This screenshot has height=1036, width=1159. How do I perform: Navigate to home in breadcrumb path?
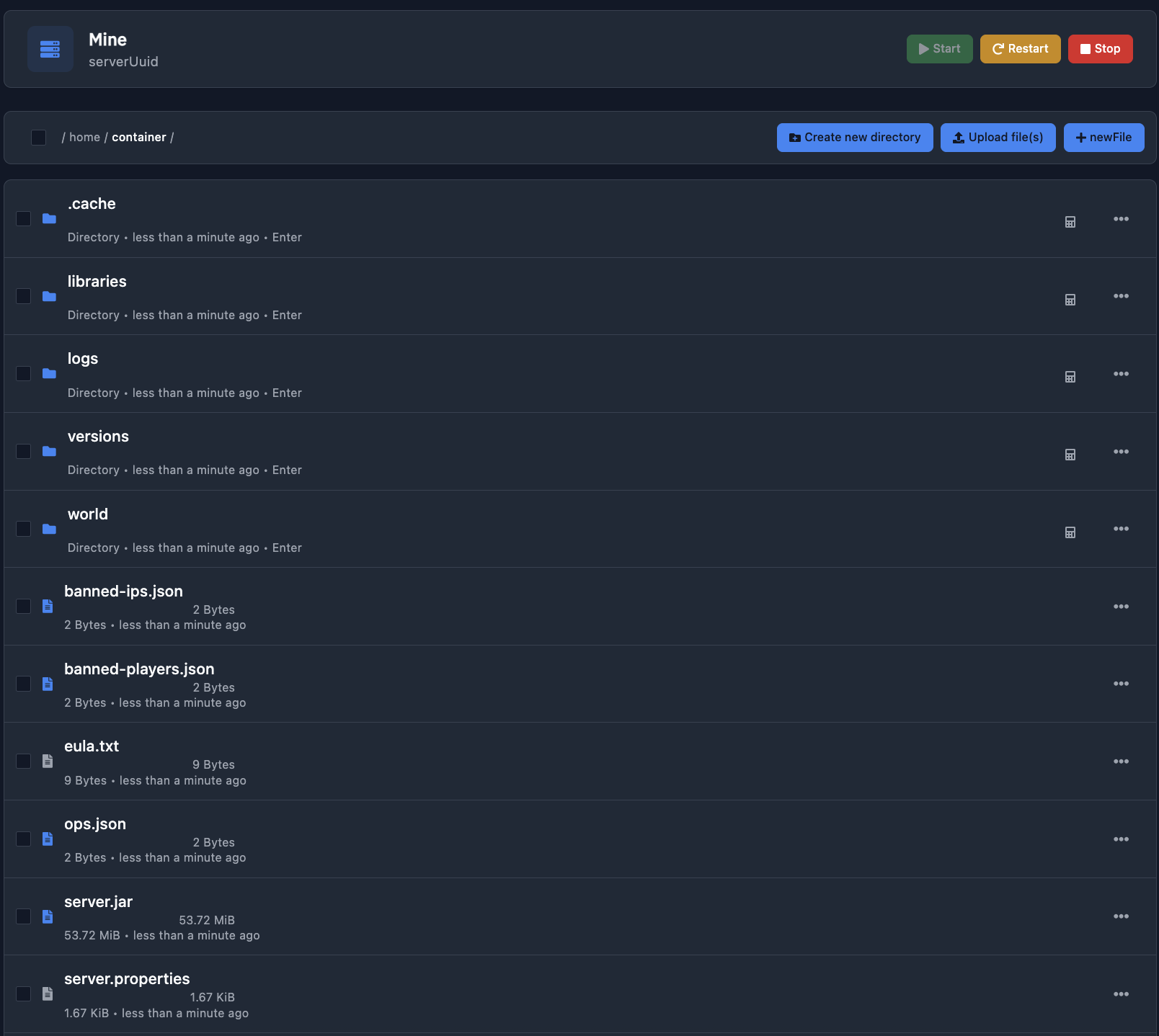tap(84, 138)
